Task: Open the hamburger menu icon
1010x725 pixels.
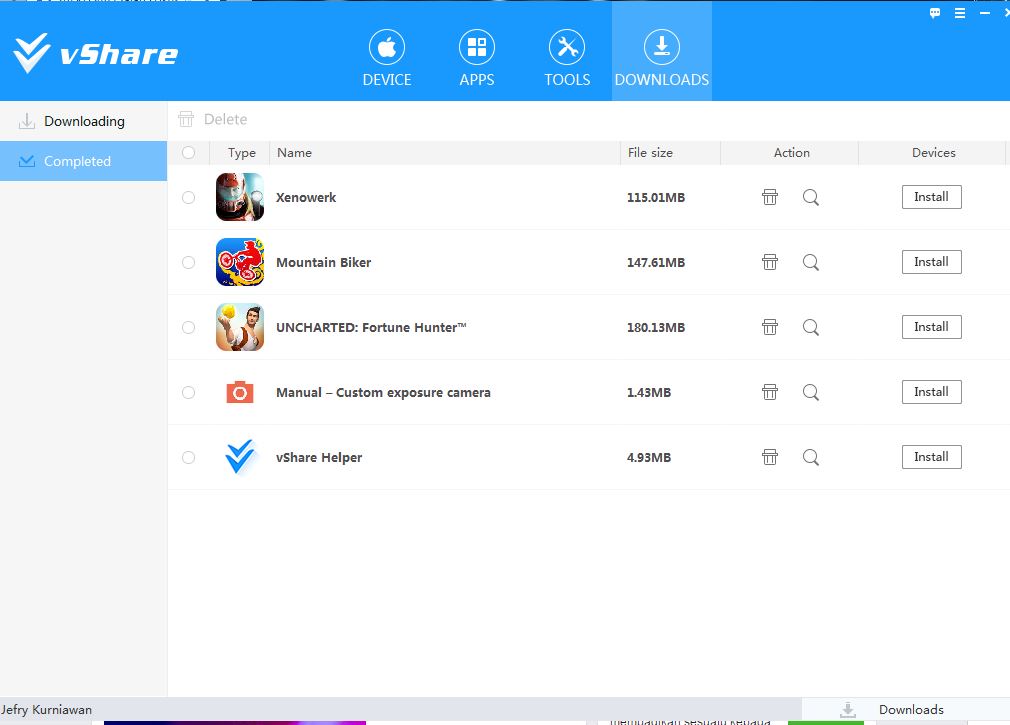Action: pos(958,13)
